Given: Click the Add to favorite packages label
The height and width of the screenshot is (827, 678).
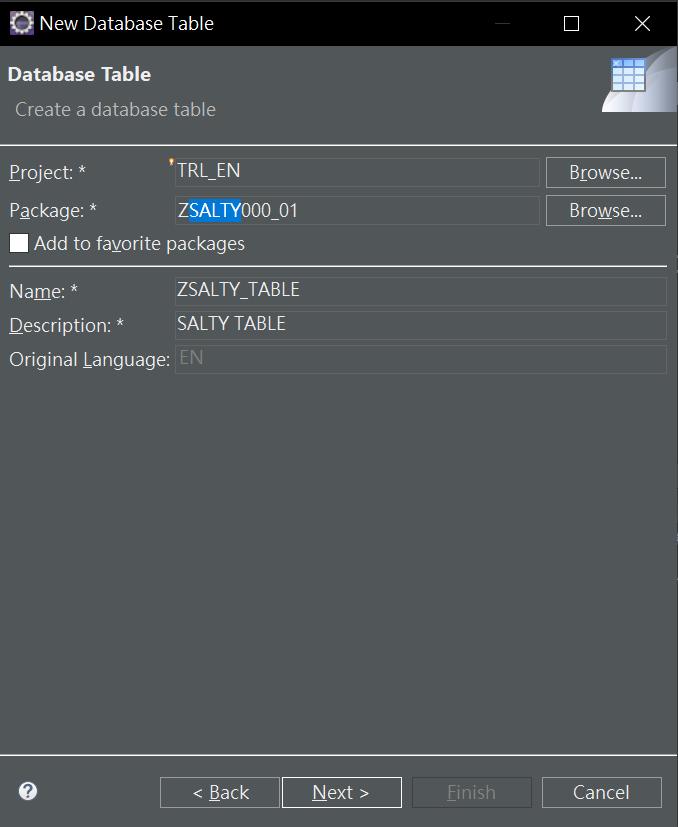Looking at the screenshot, I should click(139, 244).
